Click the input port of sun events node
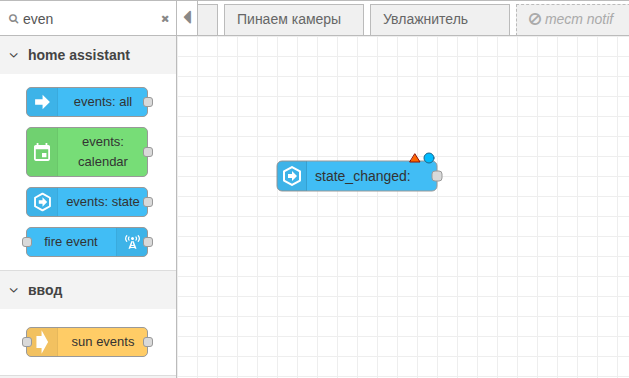Image resolution: width=629 pixels, height=378 pixels. tap(27, 342)
